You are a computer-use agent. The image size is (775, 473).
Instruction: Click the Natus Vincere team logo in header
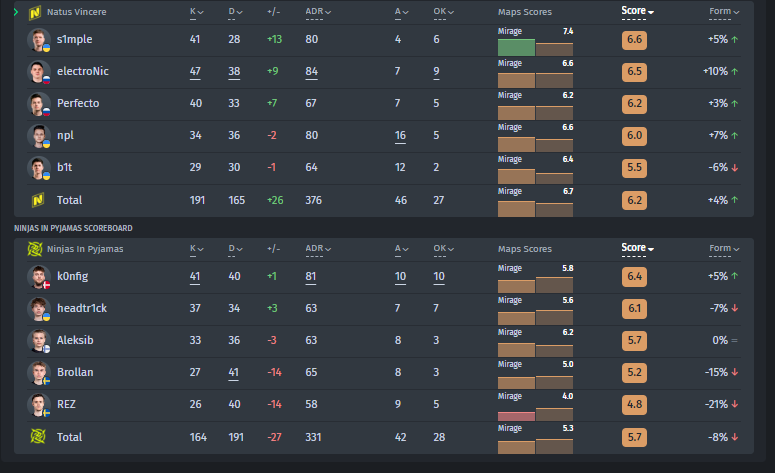pos(34,12)
